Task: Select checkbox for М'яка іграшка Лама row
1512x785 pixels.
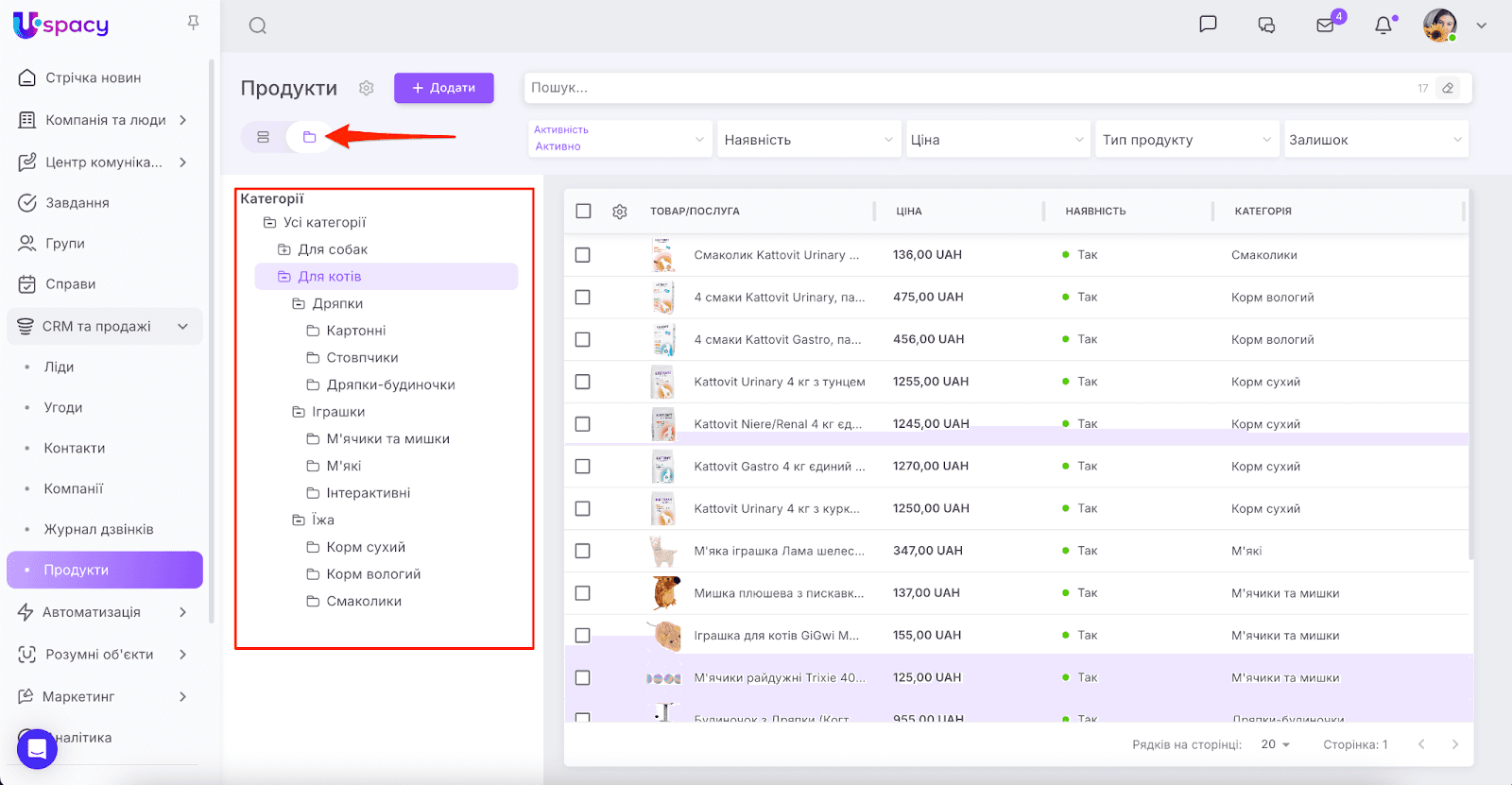Action: [583, 551]
